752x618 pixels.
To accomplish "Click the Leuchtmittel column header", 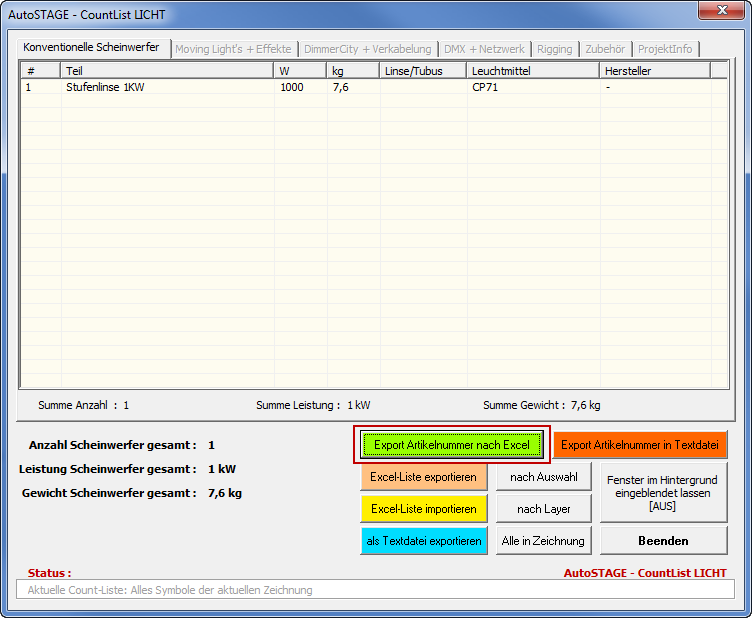I will pyautogui.click(x=532, y=70).
